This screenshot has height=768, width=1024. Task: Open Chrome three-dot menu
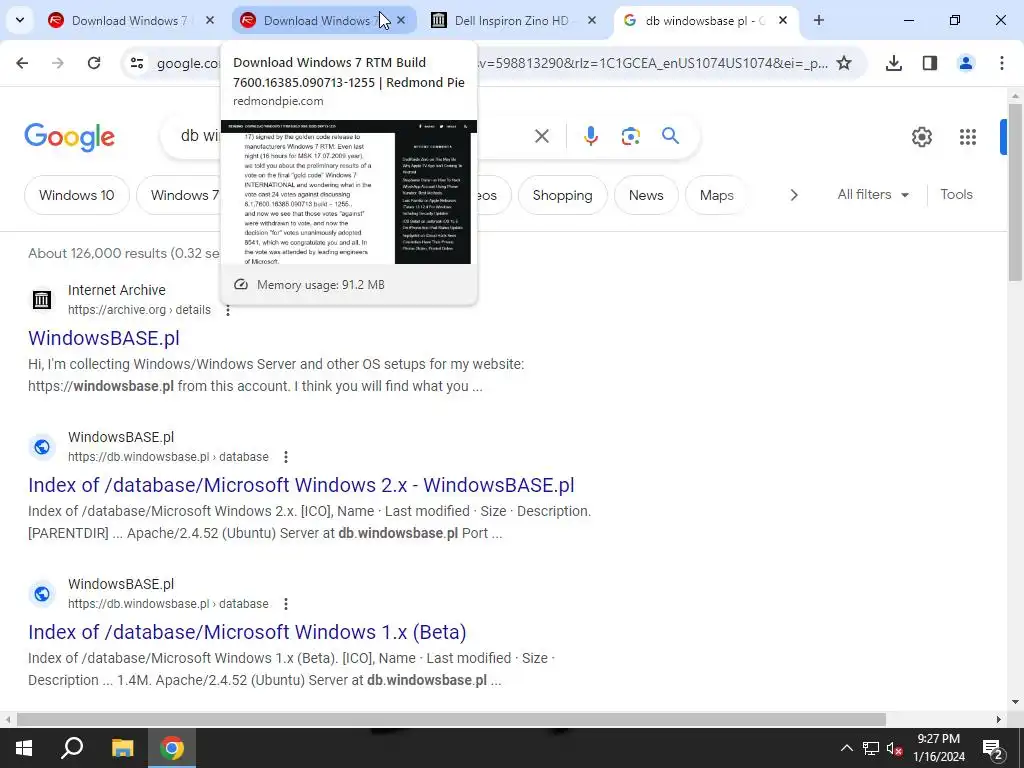click(x=1002, y=63)
